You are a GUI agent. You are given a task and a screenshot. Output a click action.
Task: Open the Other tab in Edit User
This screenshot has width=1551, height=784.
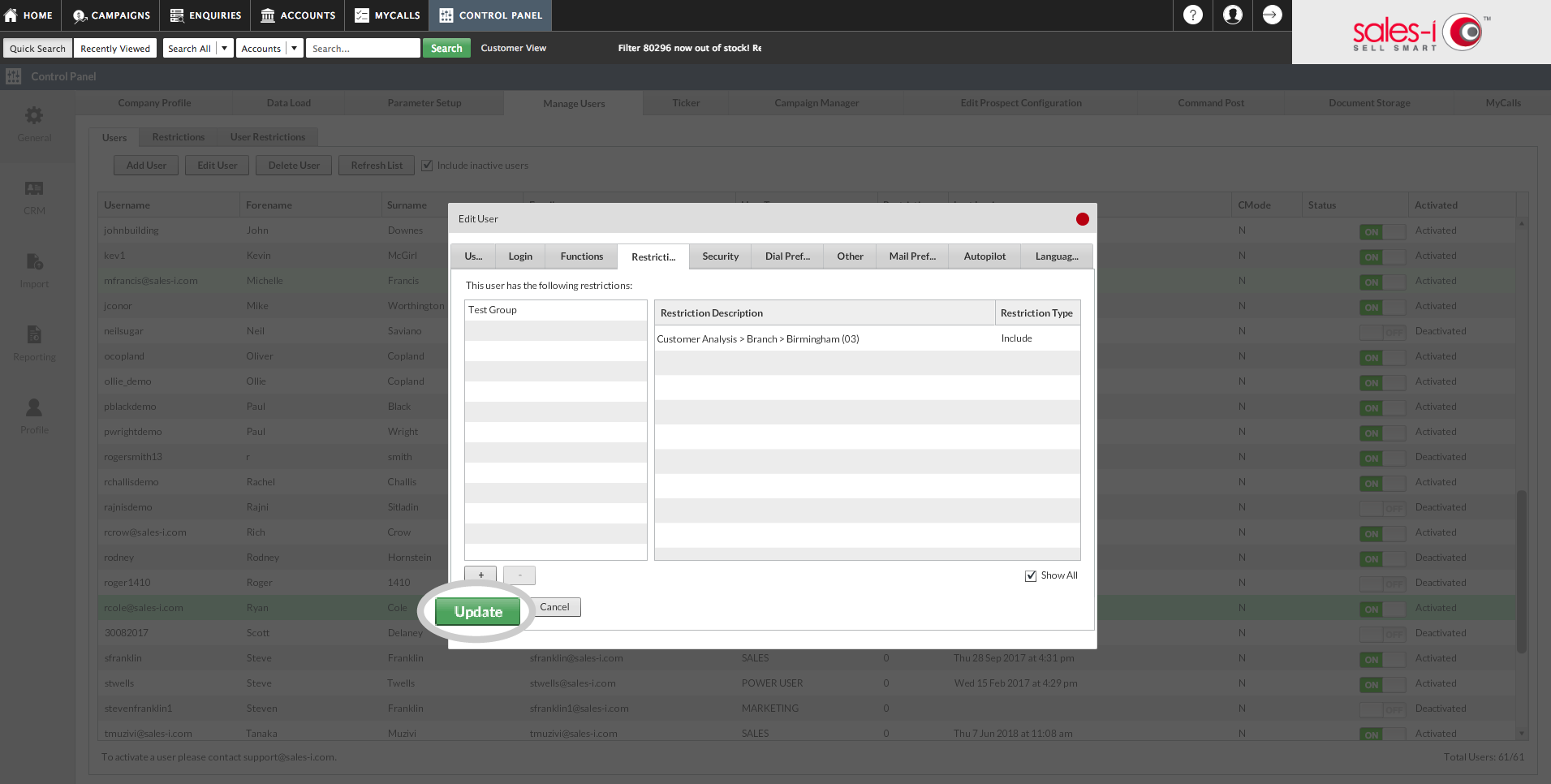[x=850, y=256]
